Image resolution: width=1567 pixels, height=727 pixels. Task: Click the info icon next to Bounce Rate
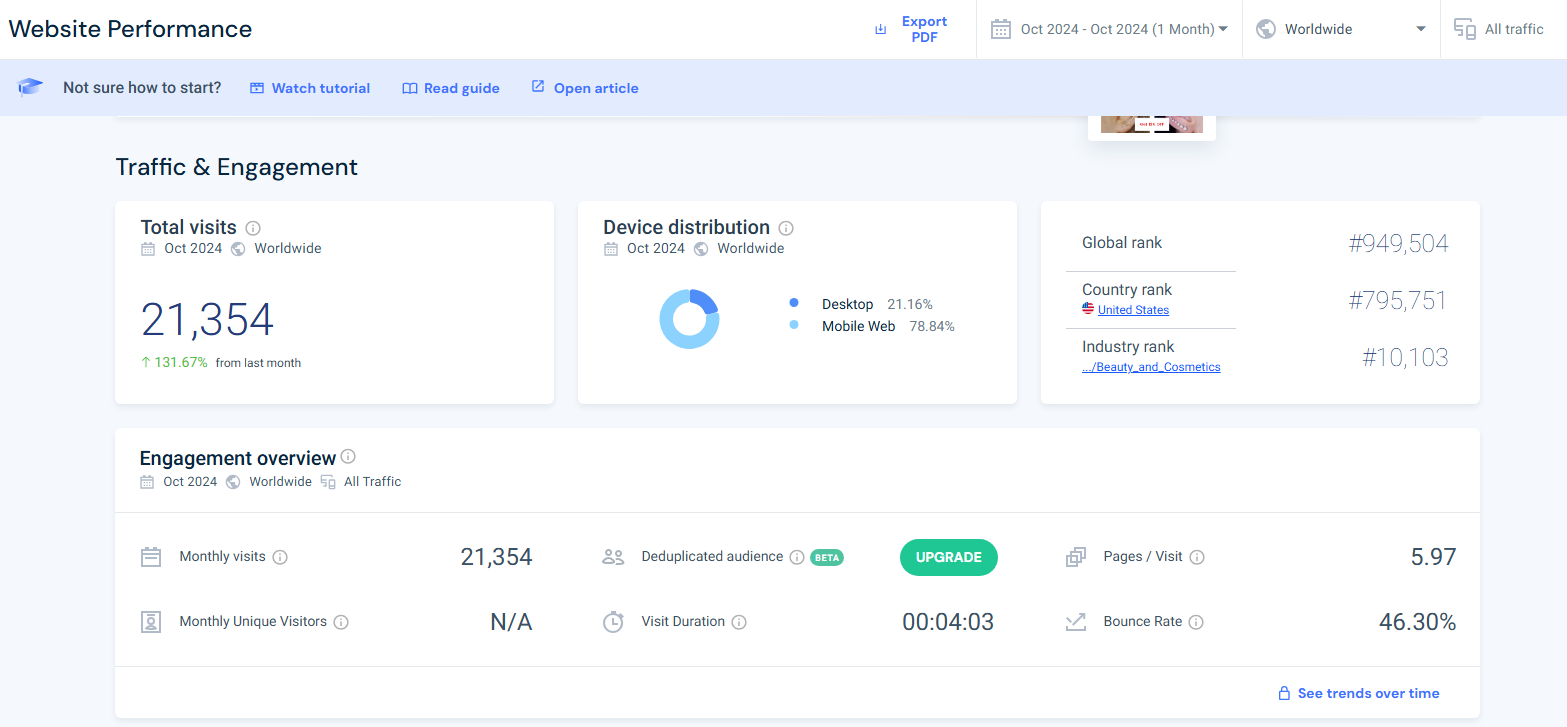tap(1196, 622)
